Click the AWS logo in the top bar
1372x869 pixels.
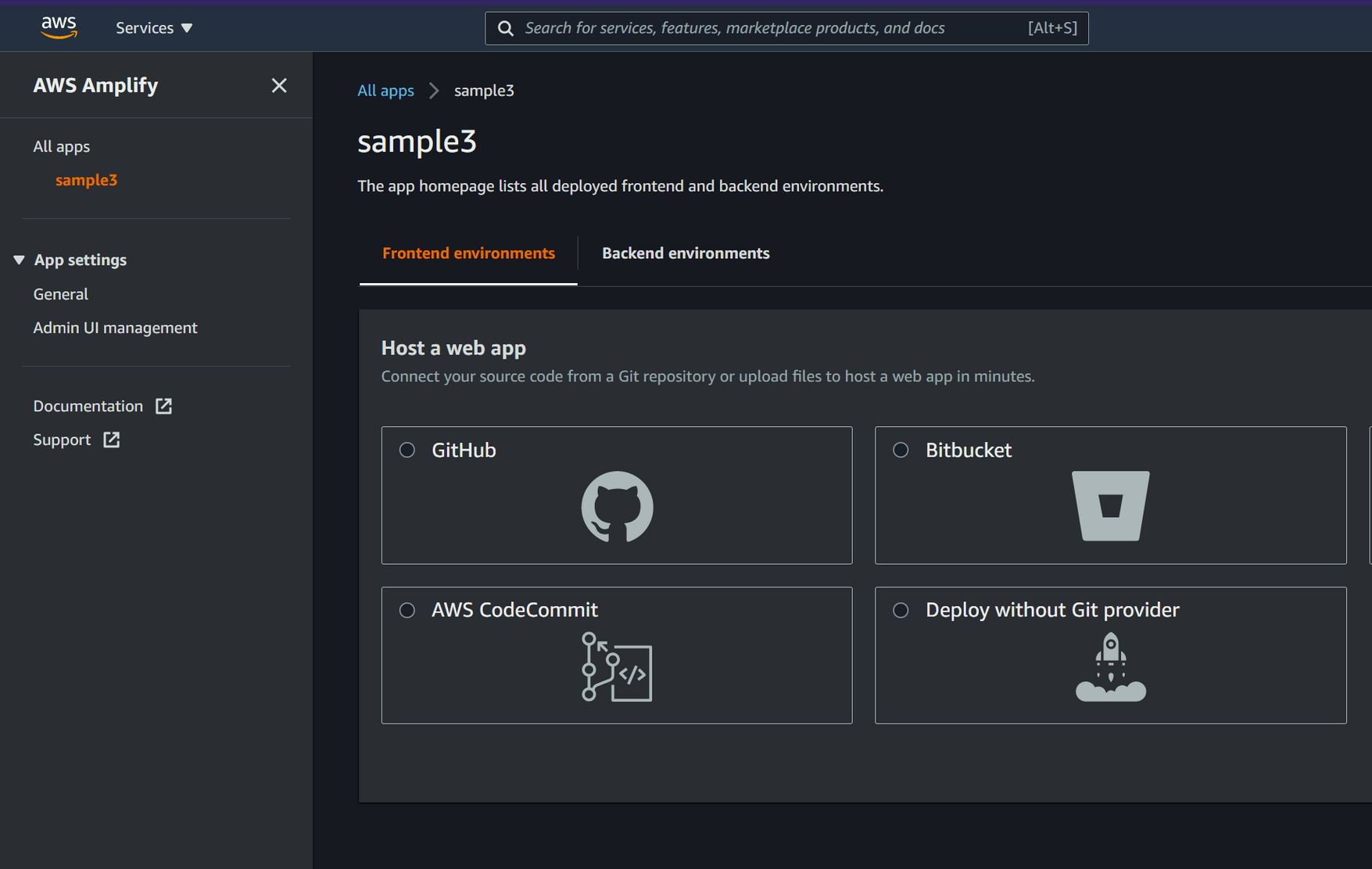coord(59,27)
